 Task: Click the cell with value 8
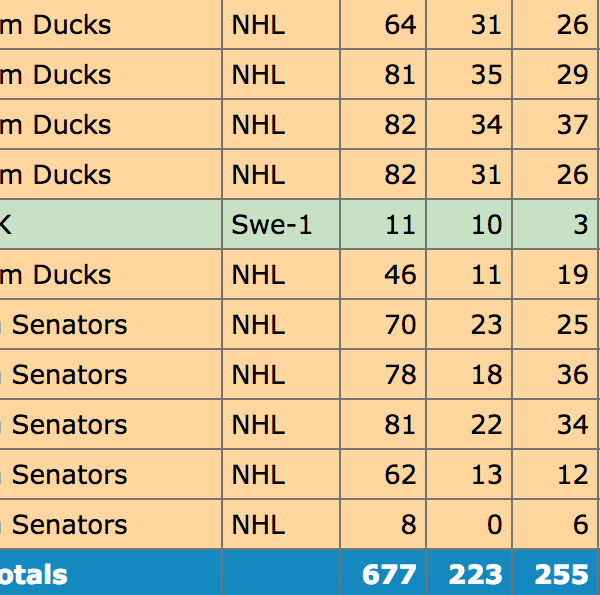[407, 525]
